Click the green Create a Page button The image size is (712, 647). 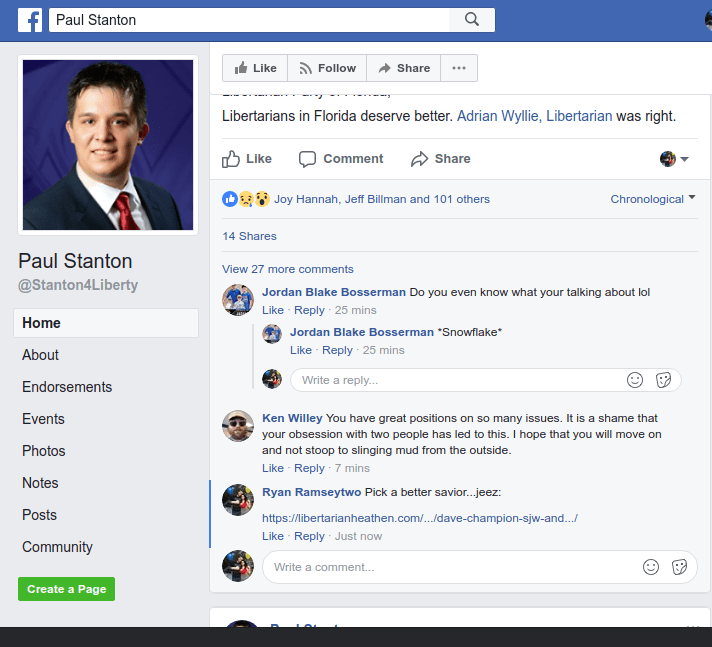tap(66, 589)
